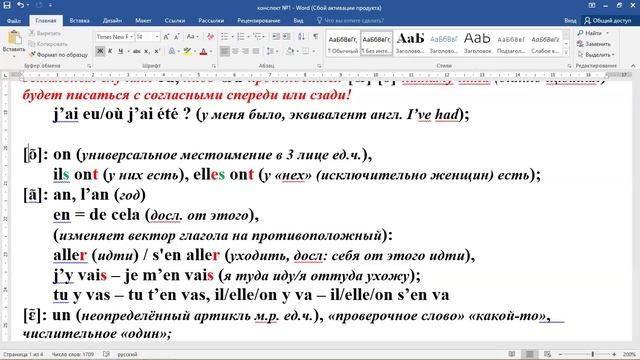Screen dimensions: 640x360
Task: Open the font size dropdown showing 14
Action: coord(157,37)
